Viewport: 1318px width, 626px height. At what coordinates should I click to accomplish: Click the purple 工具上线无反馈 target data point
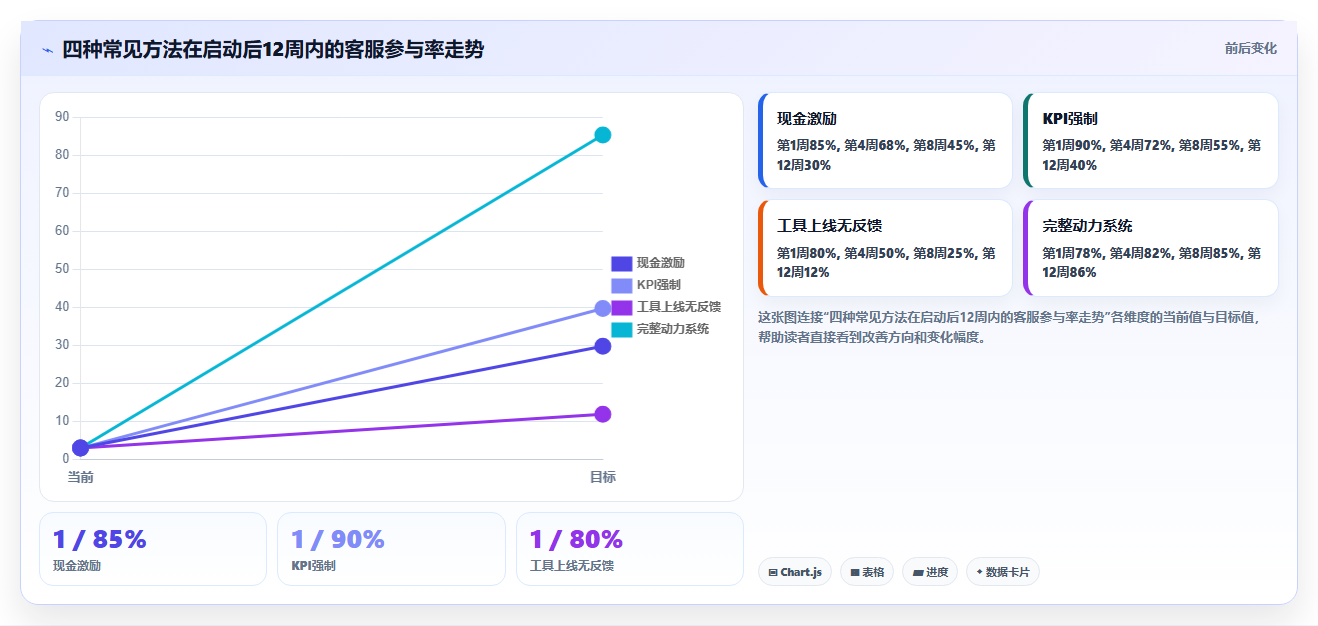[x=603, y=414]
